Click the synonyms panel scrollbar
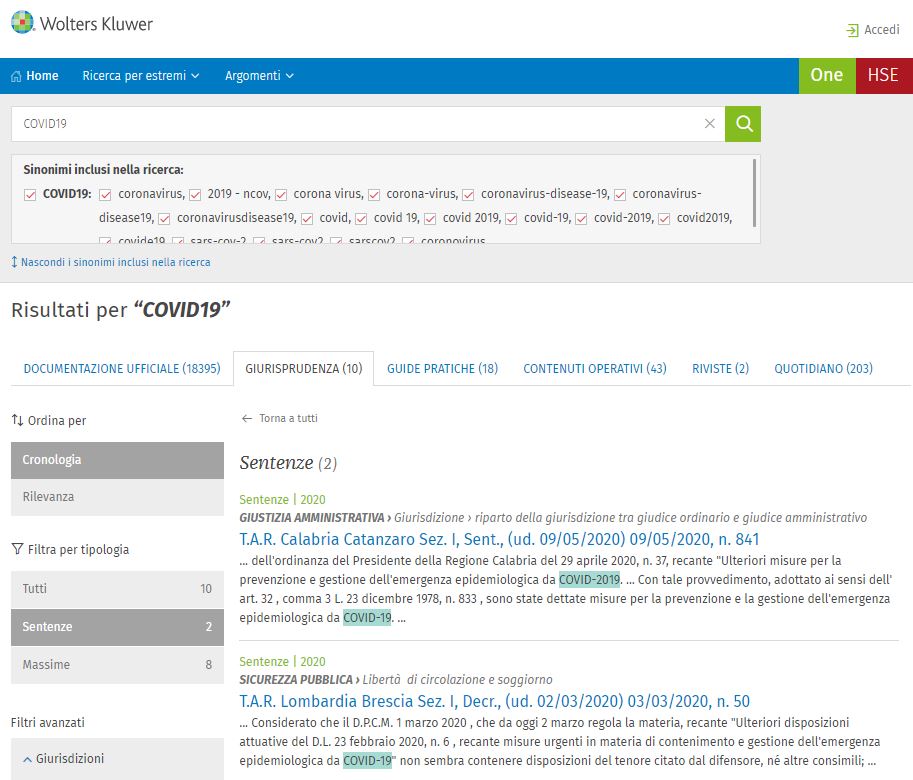Screen dimensions: 913x780 (755, 192)
